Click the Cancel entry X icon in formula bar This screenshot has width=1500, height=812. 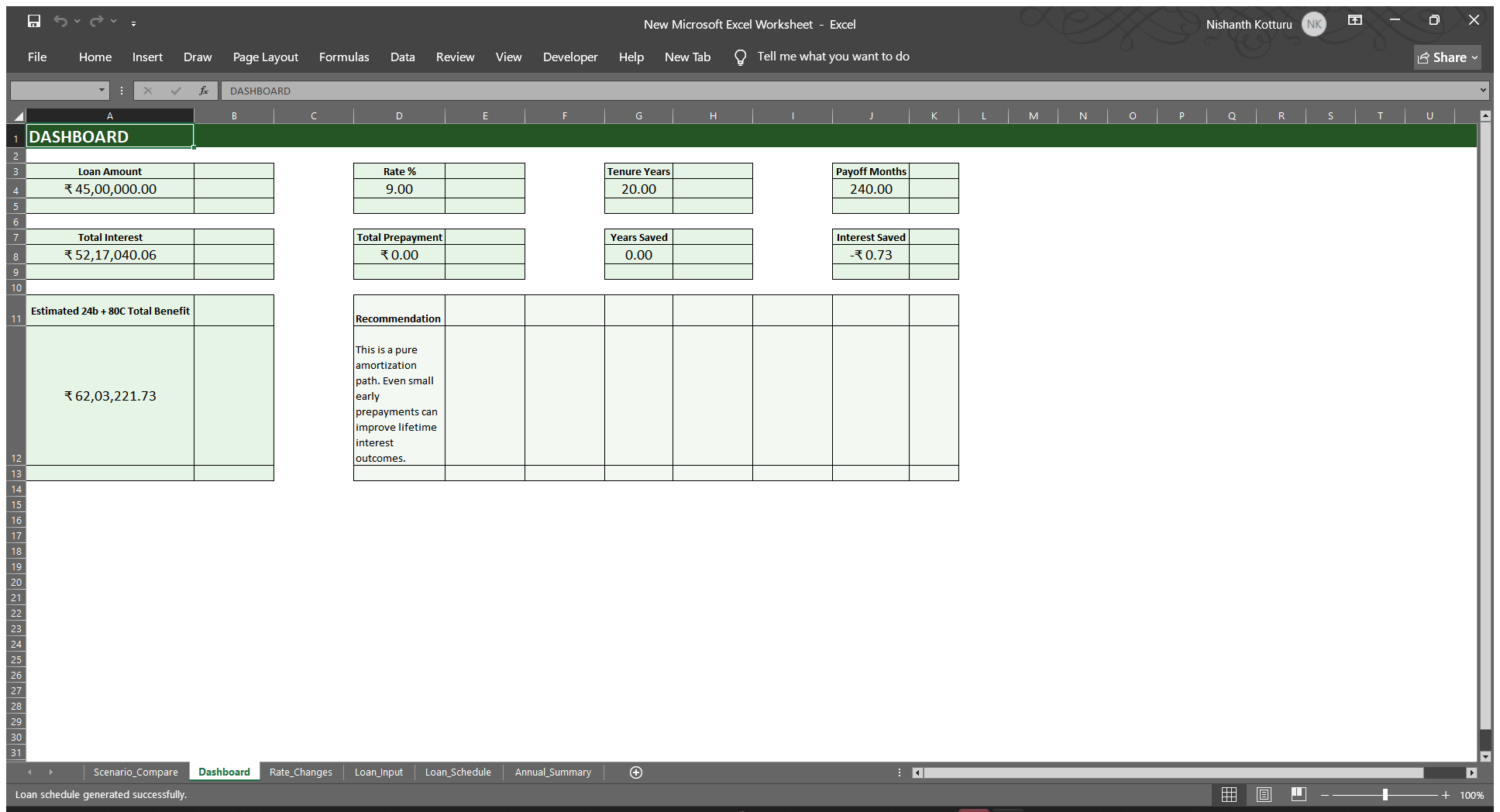[148, 91]
